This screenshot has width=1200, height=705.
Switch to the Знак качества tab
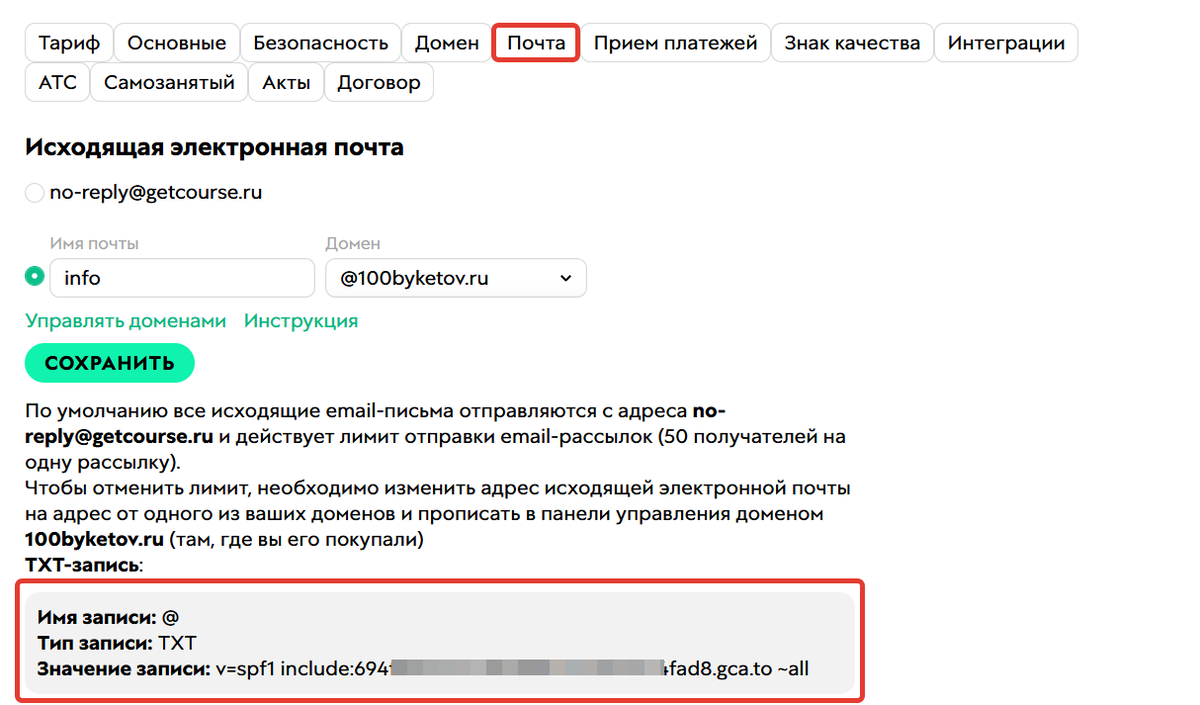tap(853, 43)
